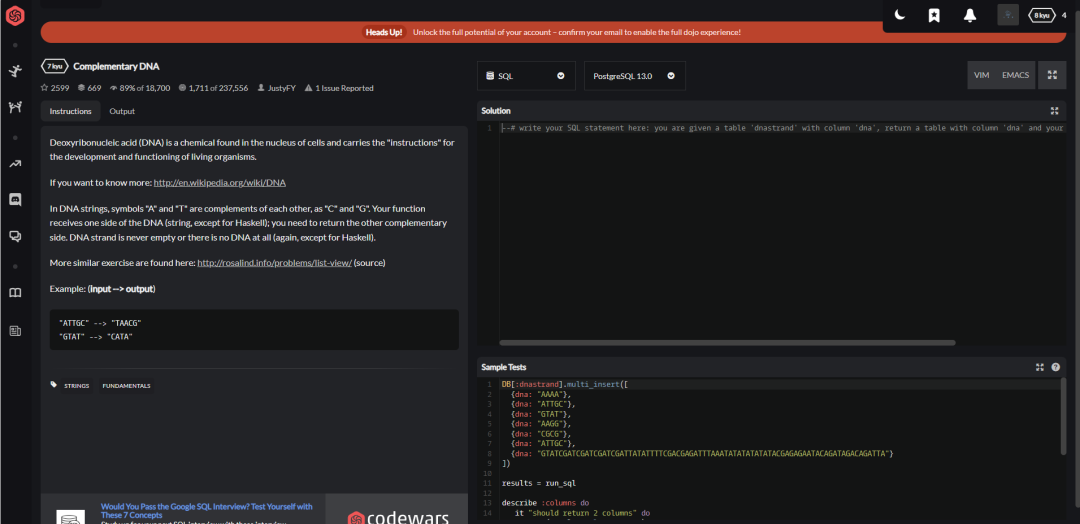Viewport: 1080px width, 524px height.
Task: Open the Discord chat sidebar icon
Action: tap(15, 199)
